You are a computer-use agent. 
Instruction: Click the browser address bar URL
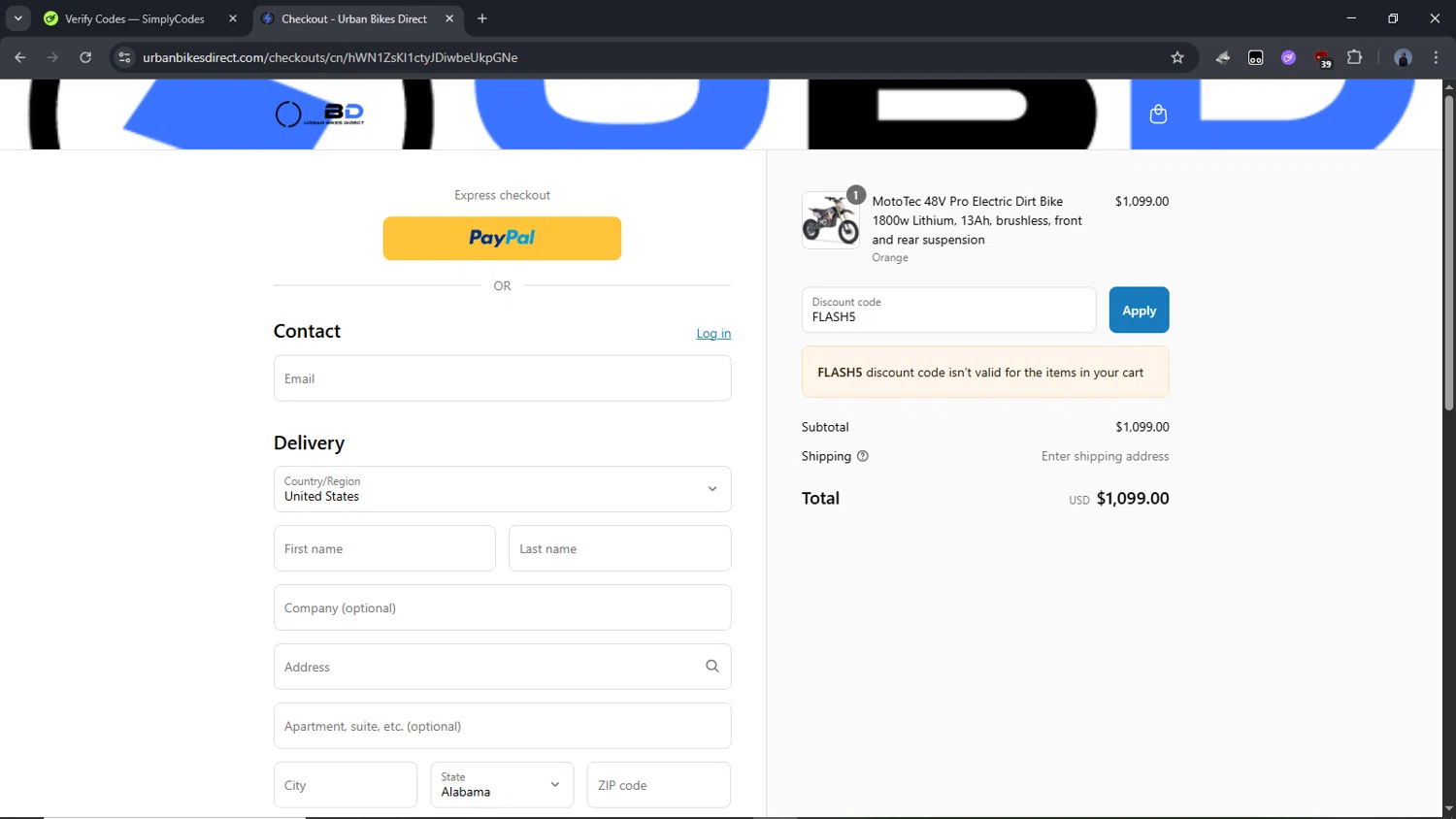pos(330,57)
